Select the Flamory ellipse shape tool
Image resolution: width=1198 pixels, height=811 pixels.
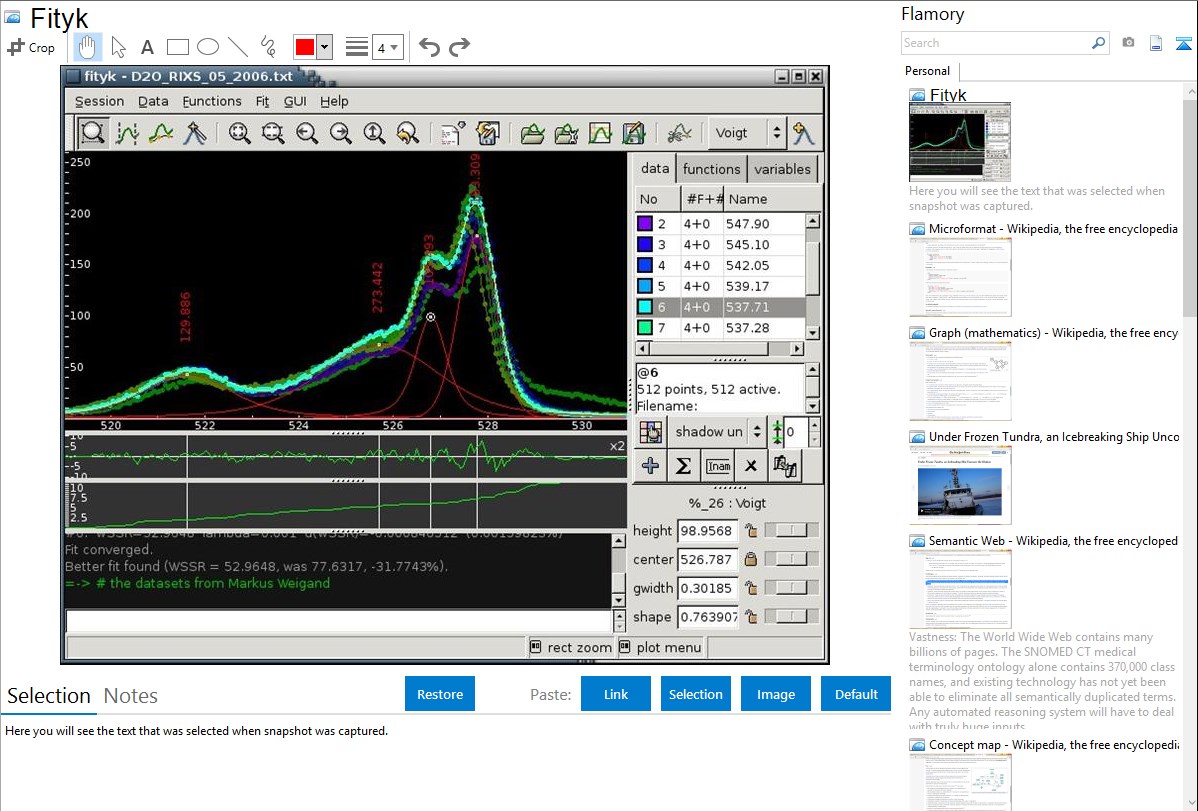click(x=208, y=47)
